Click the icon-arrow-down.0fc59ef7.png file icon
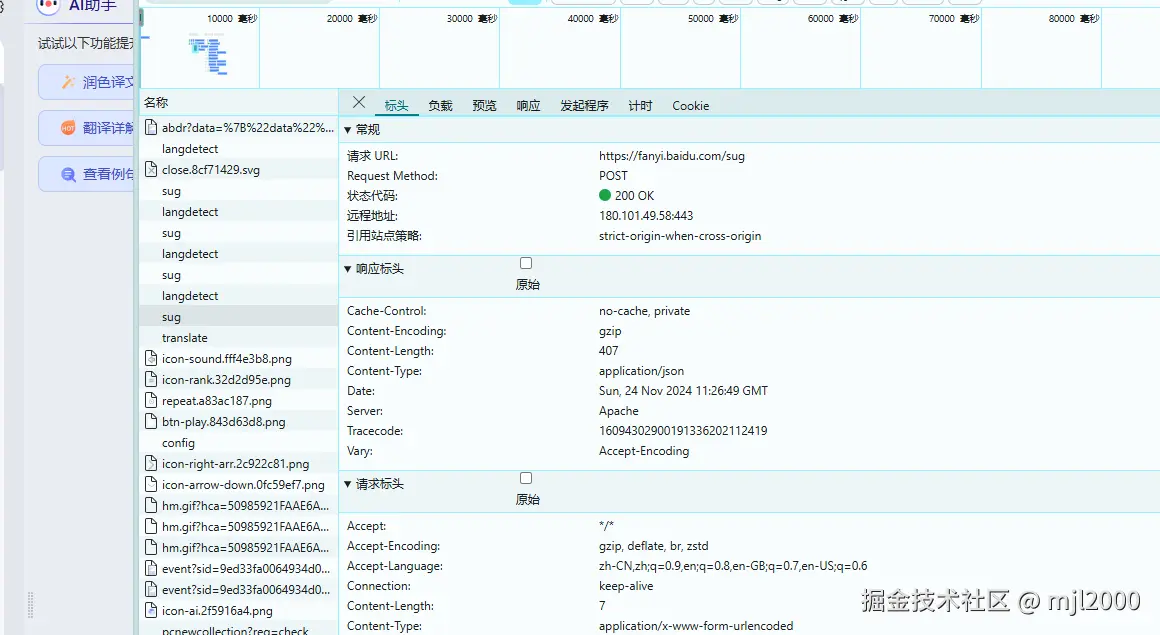1160x635 pixels. tap(151, 485)
